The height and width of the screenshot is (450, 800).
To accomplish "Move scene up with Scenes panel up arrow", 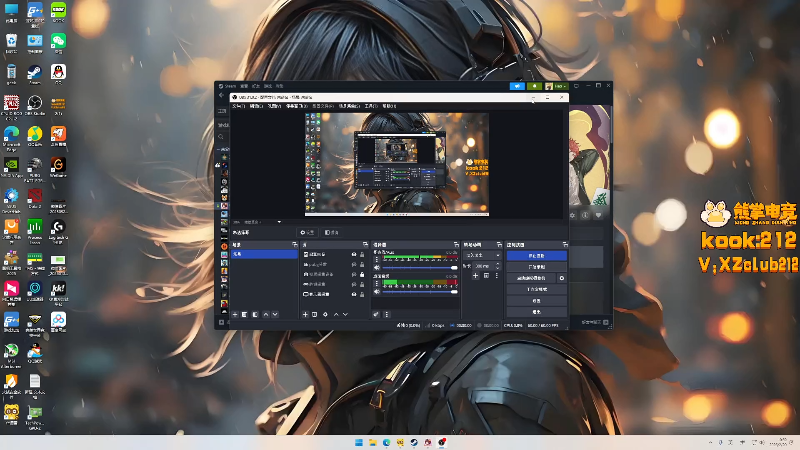I will click(266, 315).
